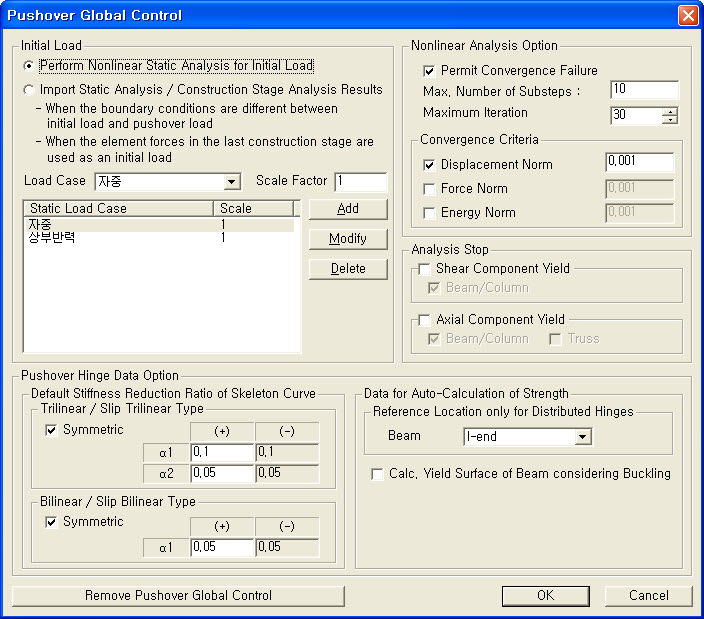Click the Static Load Case column header
The width and height of the screenshot is (704, 619).
point(119,208)
